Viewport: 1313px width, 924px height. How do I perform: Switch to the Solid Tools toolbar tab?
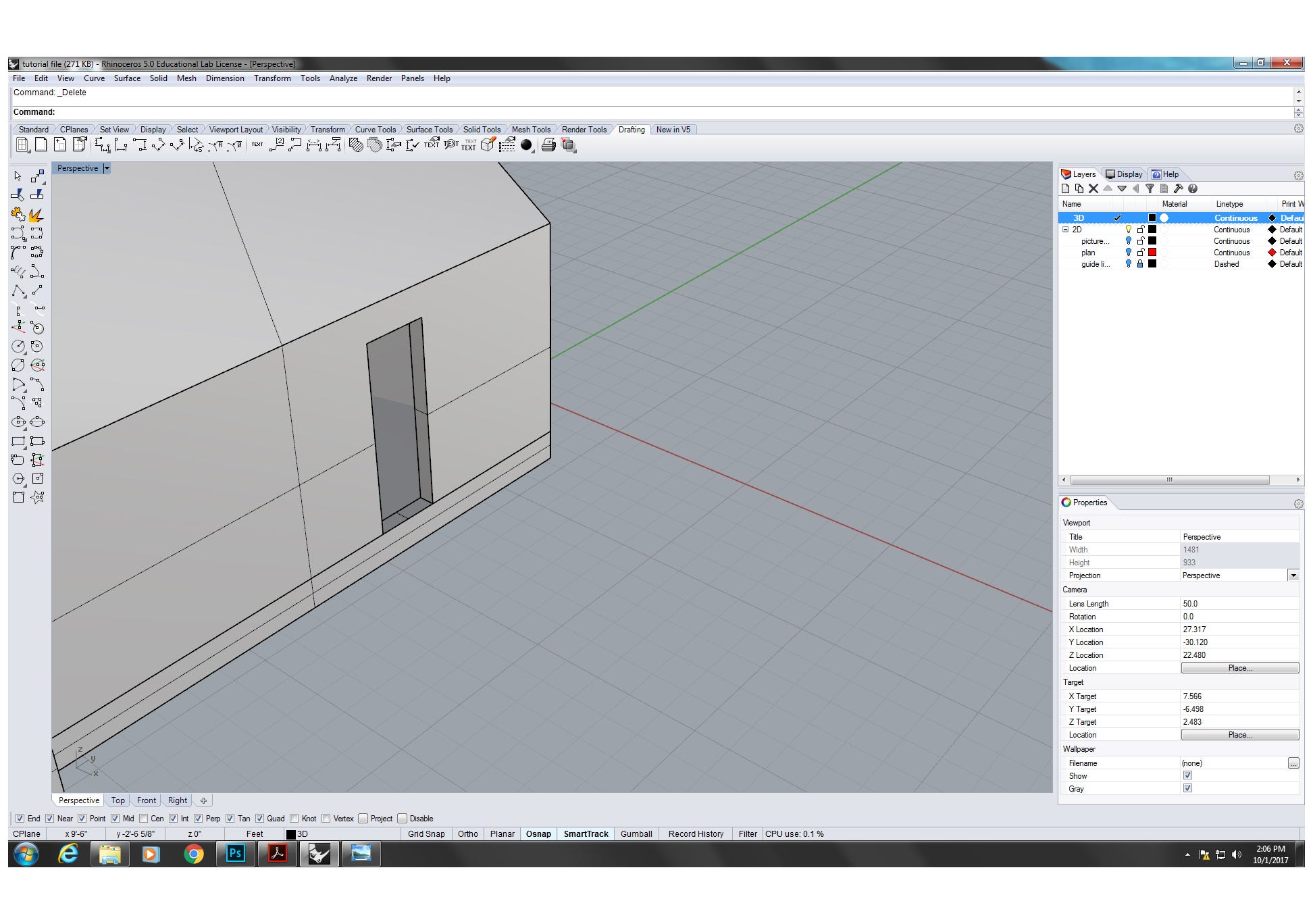pos(482,130)
